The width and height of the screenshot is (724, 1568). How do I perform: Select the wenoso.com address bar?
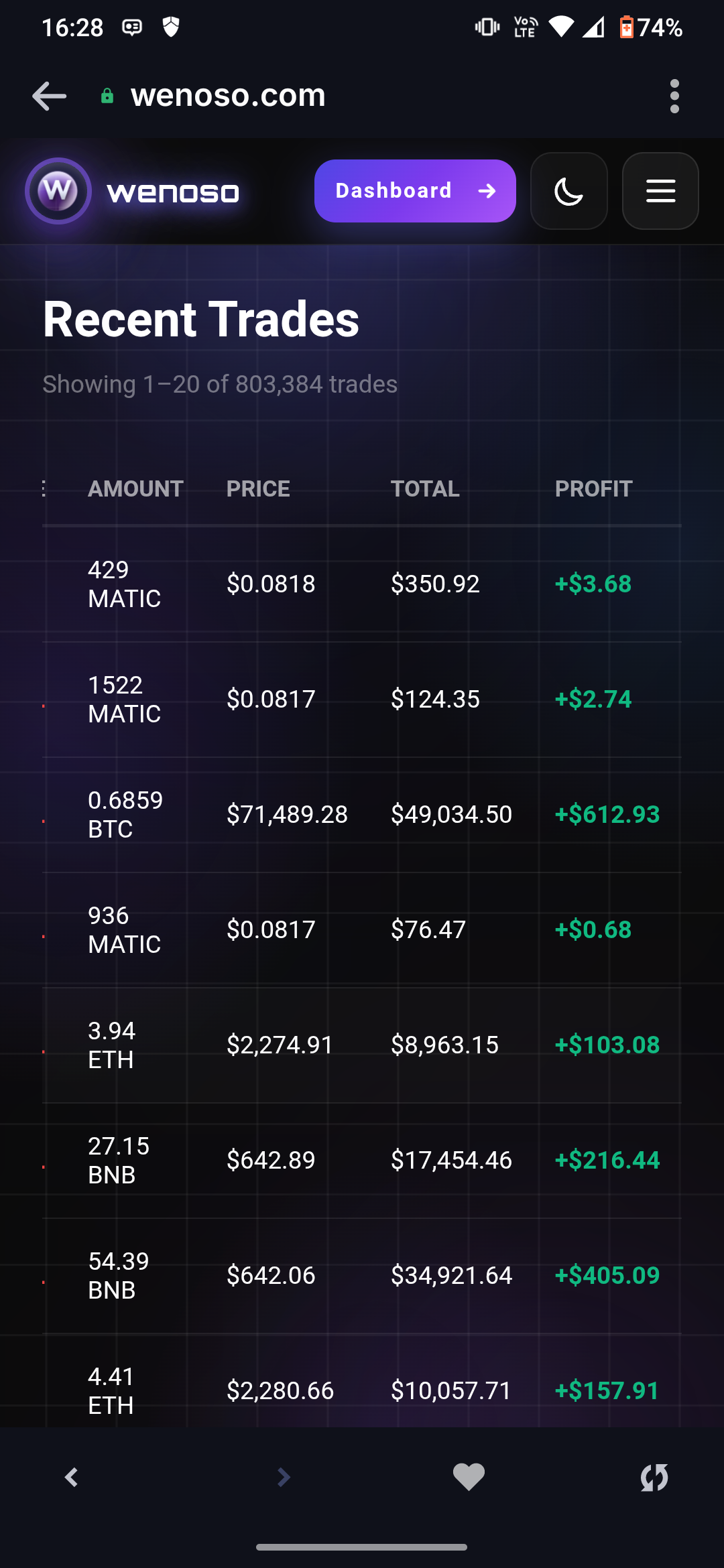[228, 96]
